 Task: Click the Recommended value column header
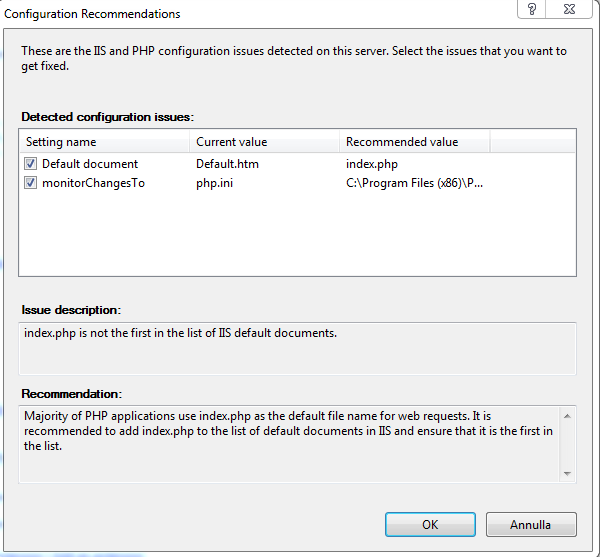point(414,142)
